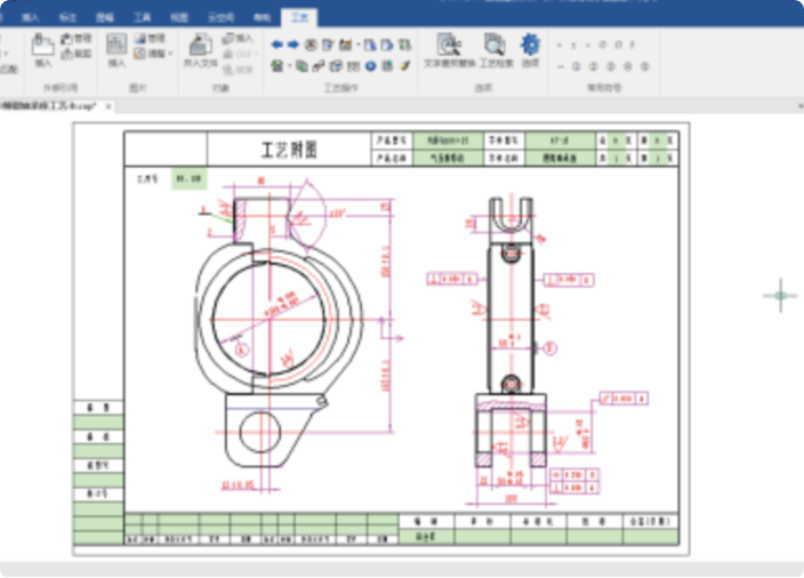Click the blue right arrow icon

tap(293, 44)
